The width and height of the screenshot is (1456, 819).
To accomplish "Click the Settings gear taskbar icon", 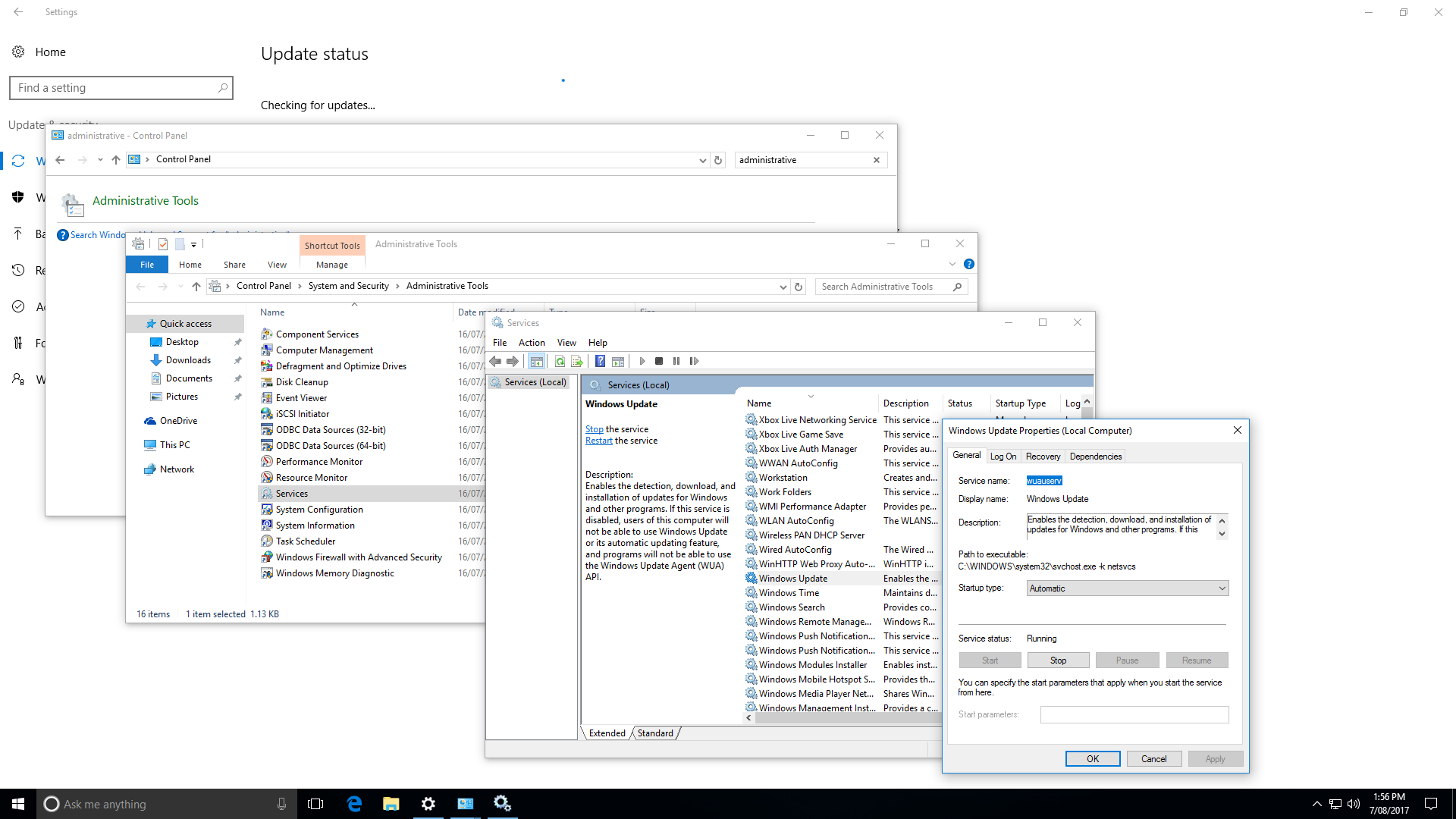I will [428, 804].
